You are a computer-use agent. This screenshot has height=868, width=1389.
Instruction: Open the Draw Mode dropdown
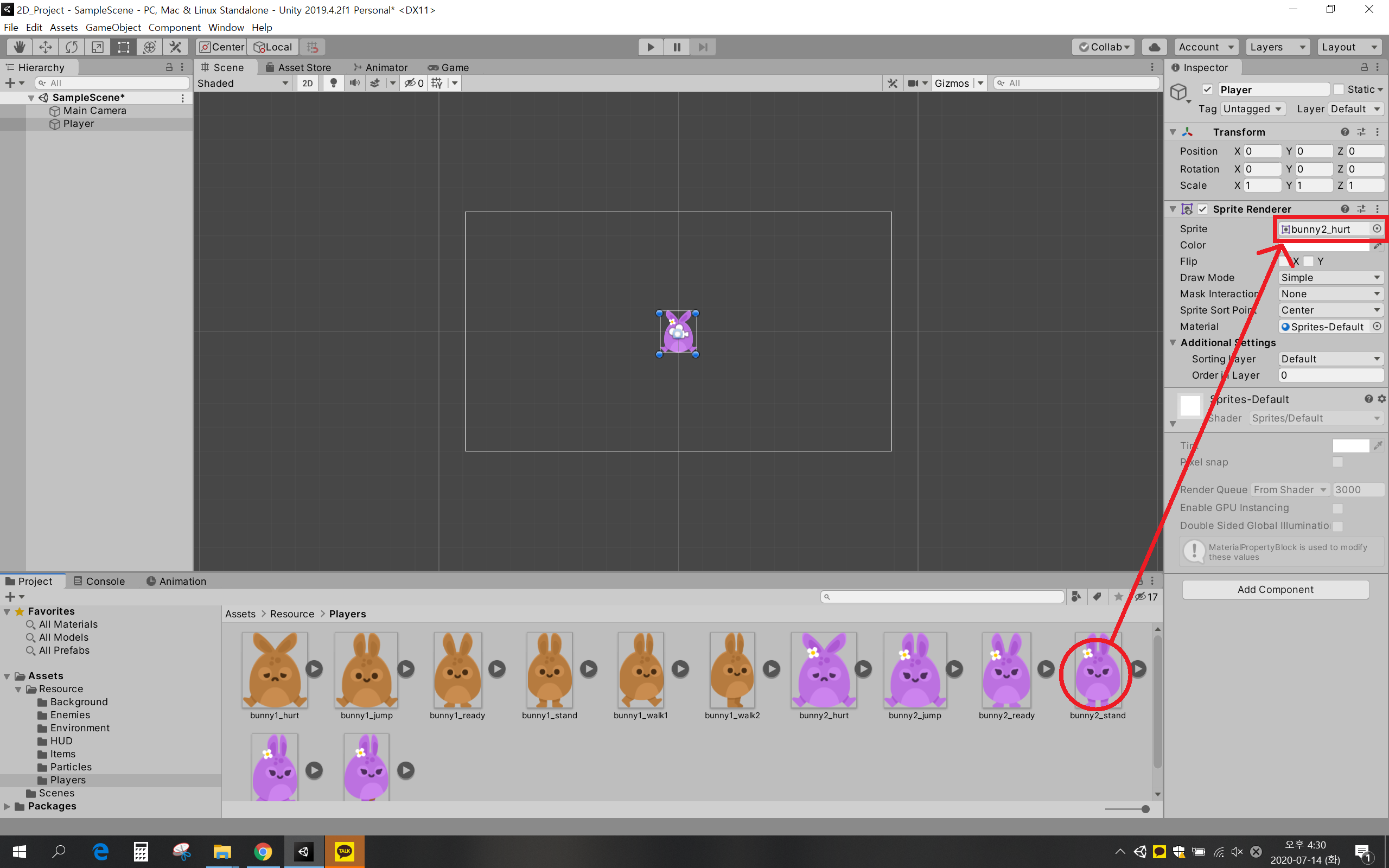[1330, 278]
